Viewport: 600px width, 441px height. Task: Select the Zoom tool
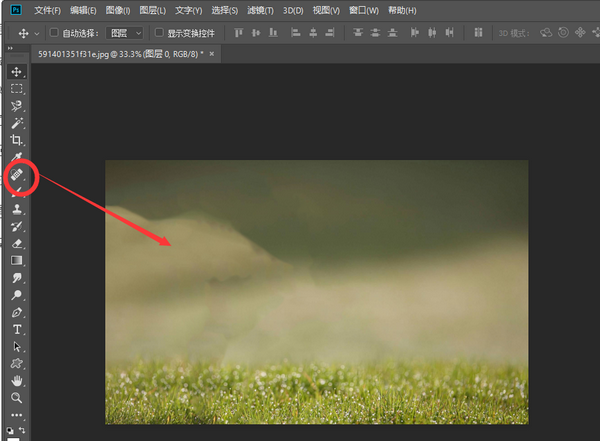(17, 397)
